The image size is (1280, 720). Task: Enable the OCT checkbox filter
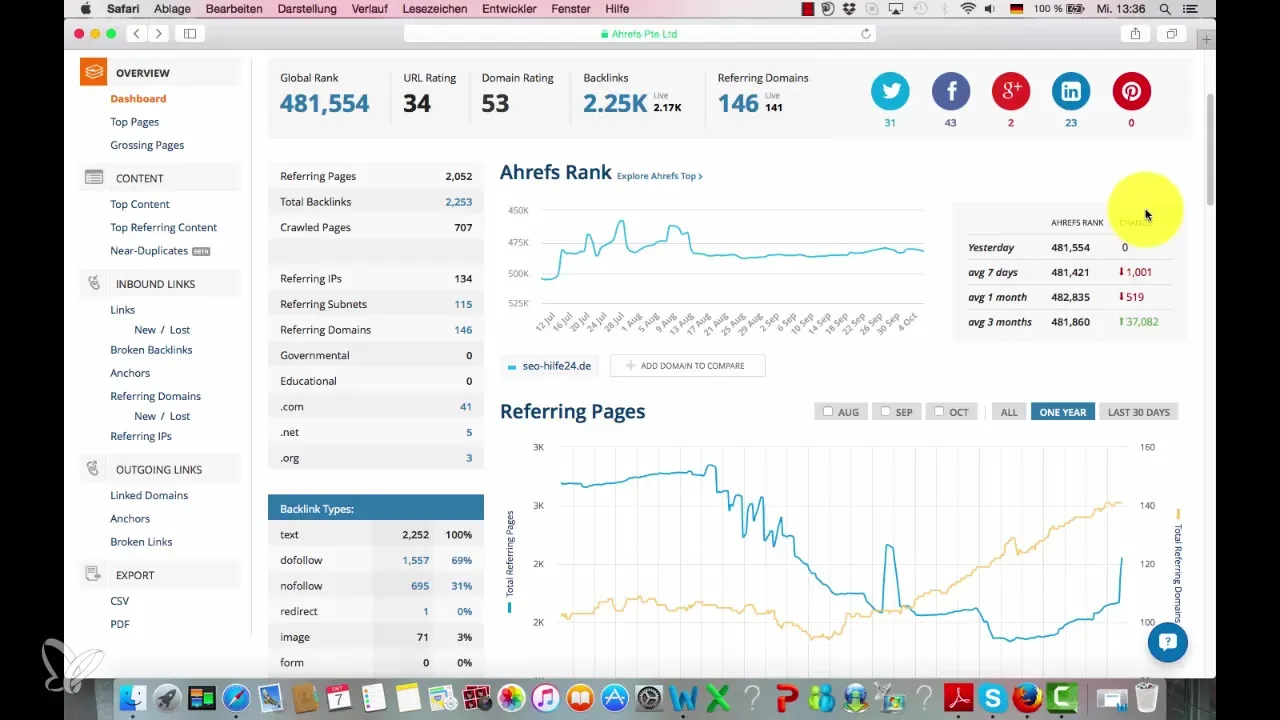(939, 411)
